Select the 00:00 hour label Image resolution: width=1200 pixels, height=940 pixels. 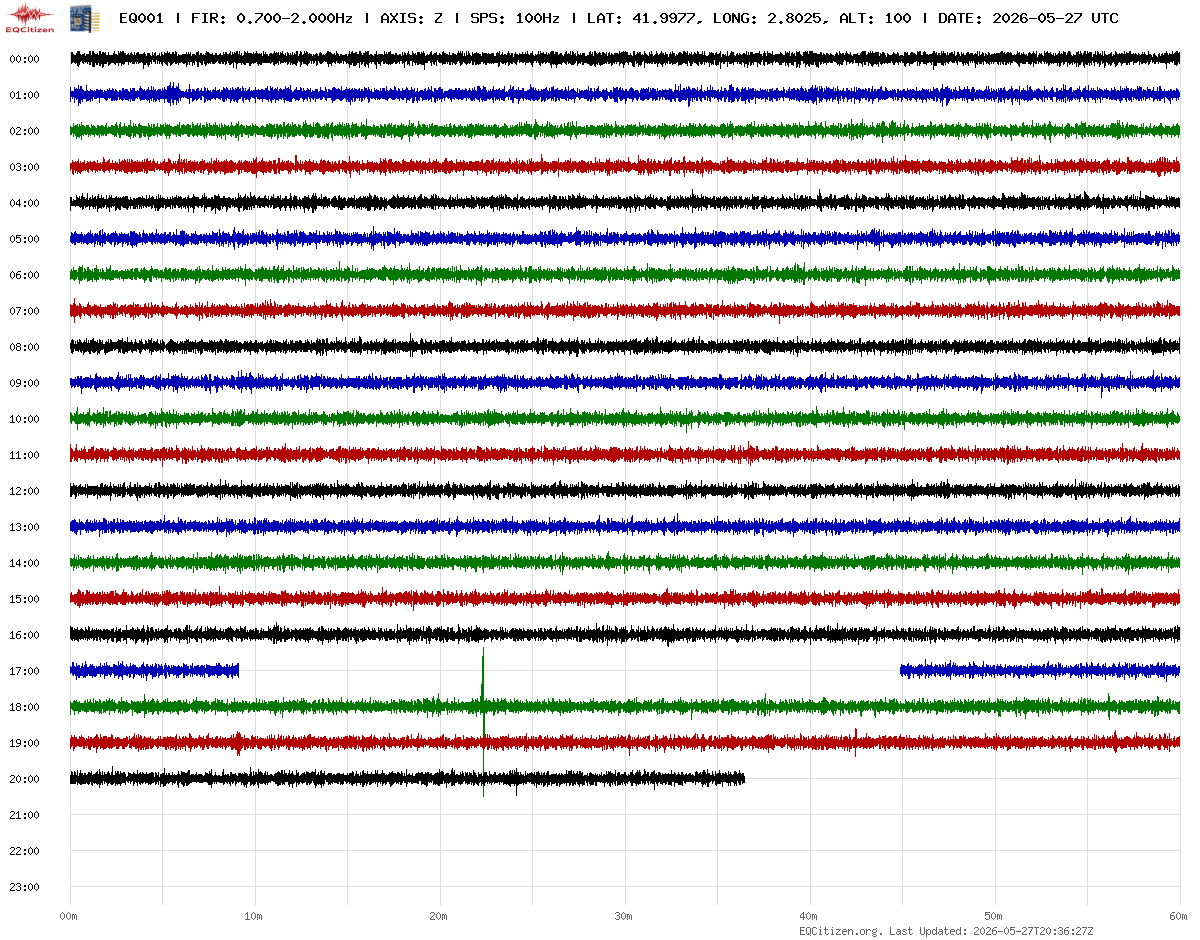tap(24, 59)
